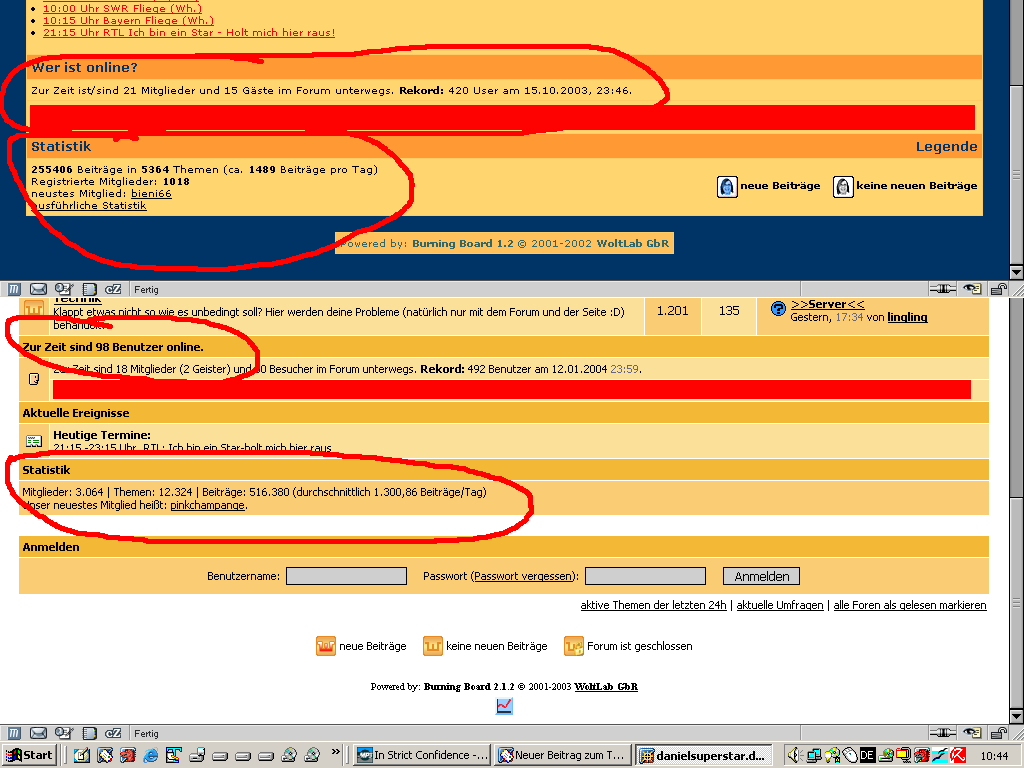1024x768 pixels.
Task: Click into the Benutzername text field
Action: click(346, 576)
